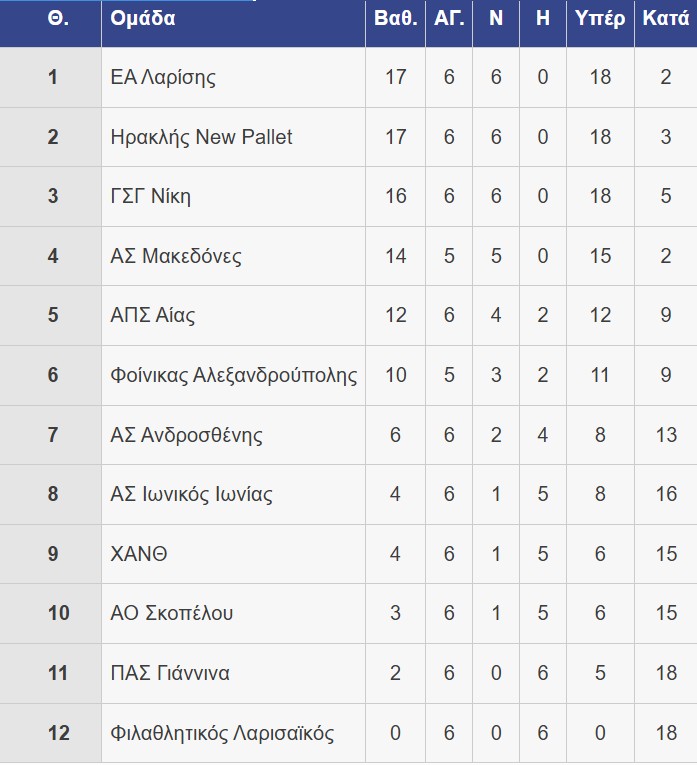The width and height of the screenshot is (697, 765).
Task: Sort by the Βαθ. column header
Action: [x=395, y=19]
